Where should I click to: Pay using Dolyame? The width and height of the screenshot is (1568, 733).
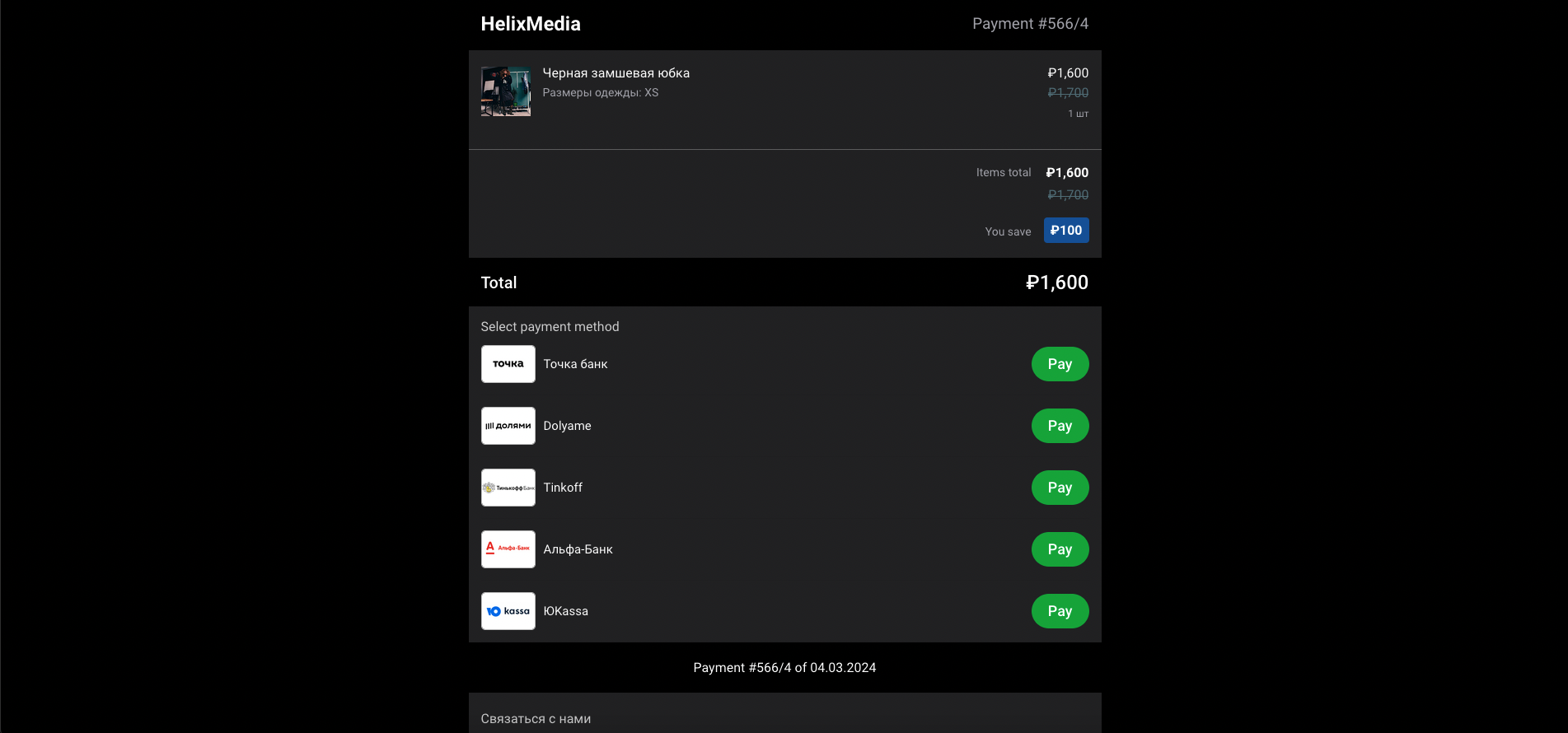1060,426
